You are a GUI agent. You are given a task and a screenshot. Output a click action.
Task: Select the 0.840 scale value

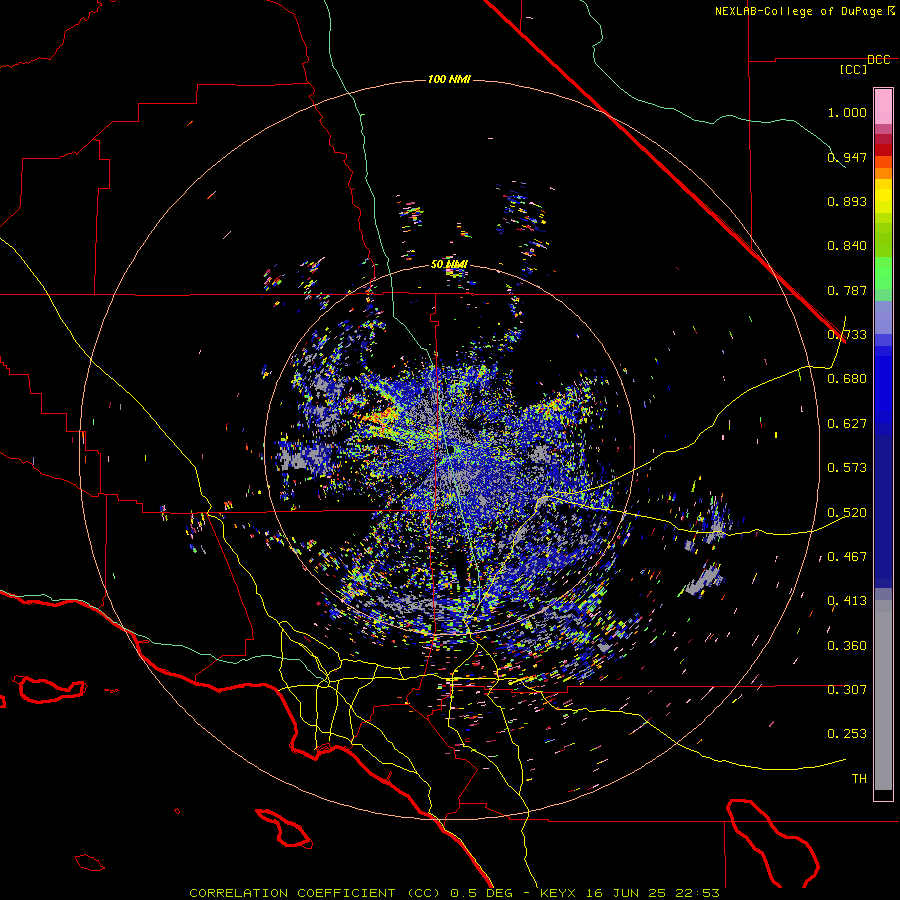point(847,246)
